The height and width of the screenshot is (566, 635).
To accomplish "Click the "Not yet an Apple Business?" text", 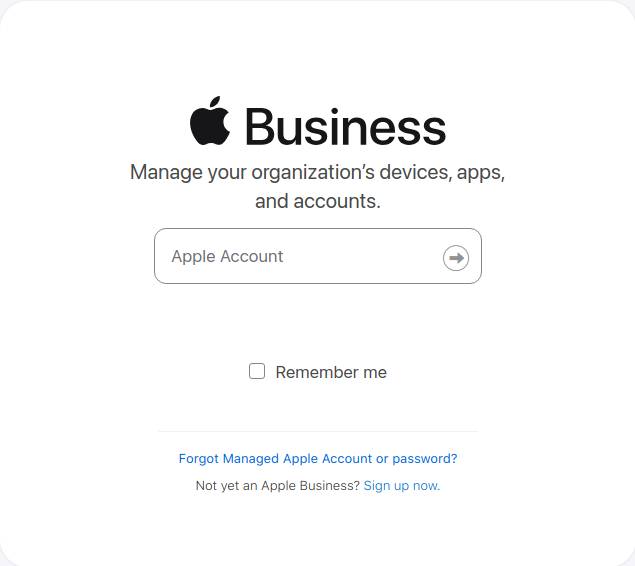I will (277, 486).
